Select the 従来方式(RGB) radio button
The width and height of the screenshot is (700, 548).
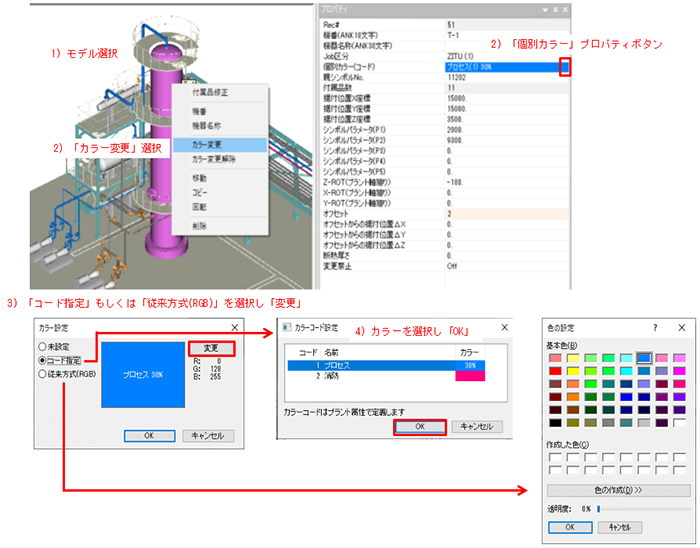[43, 375]
